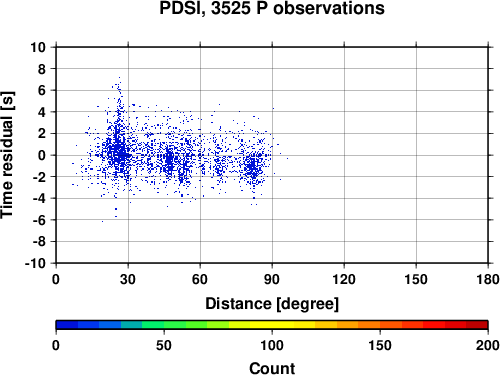Select the y-axis tick label "6"
Viewport: 500px width, 375px height.
42,90
